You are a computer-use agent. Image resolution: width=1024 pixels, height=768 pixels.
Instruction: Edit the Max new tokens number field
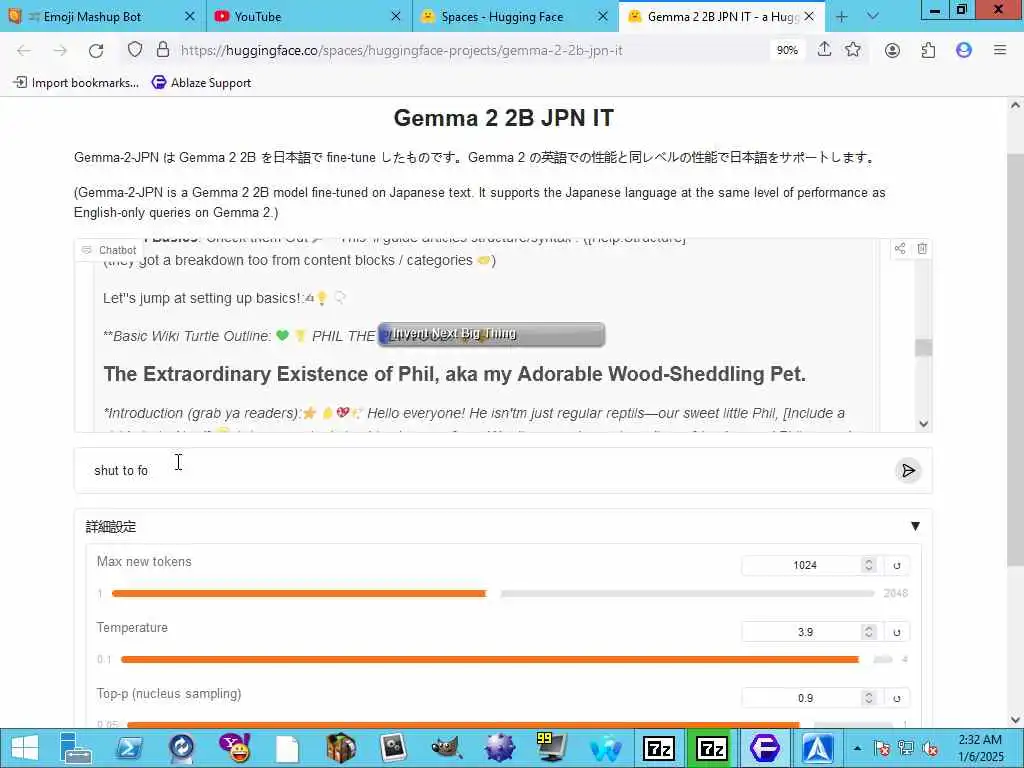click(x=803, y=566)
